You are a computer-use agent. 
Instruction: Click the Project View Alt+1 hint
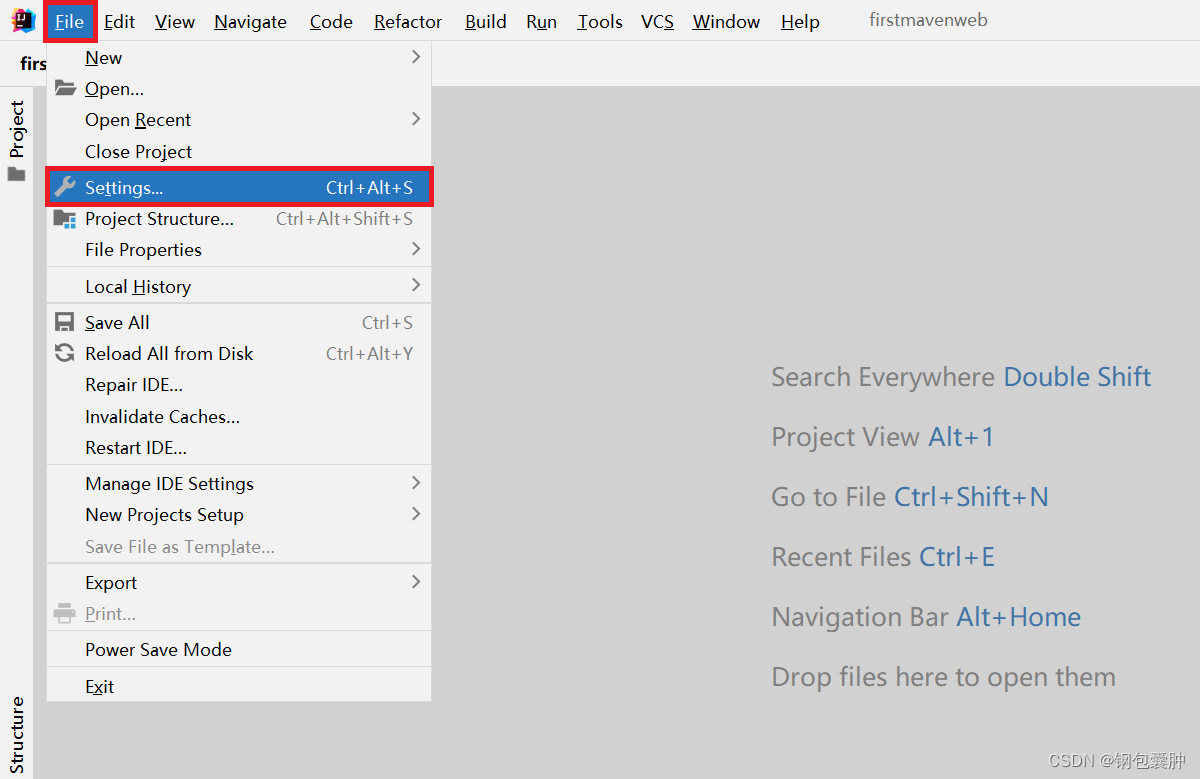(x=883, y=437)
